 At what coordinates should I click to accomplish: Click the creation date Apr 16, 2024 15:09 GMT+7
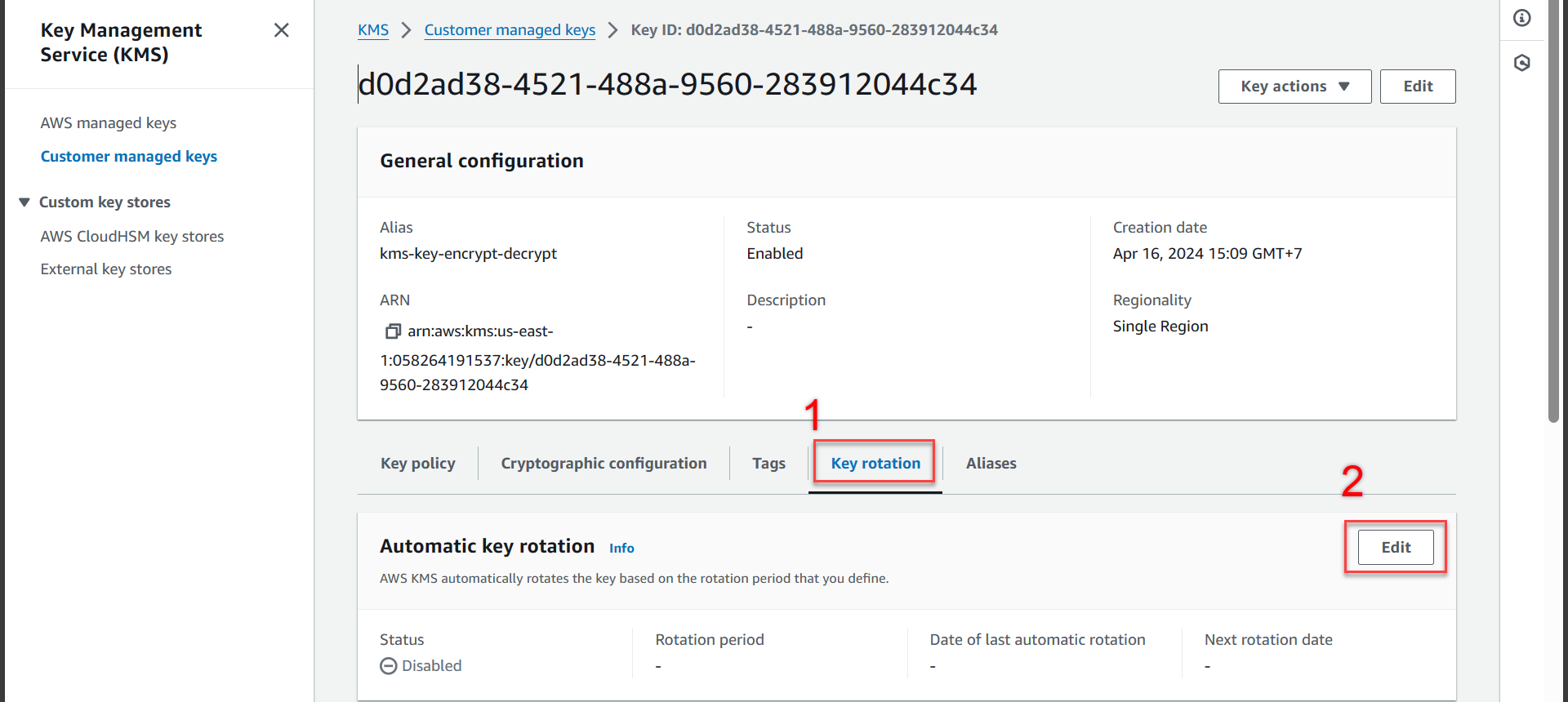pyautogui.click(x=1207, y=254)
